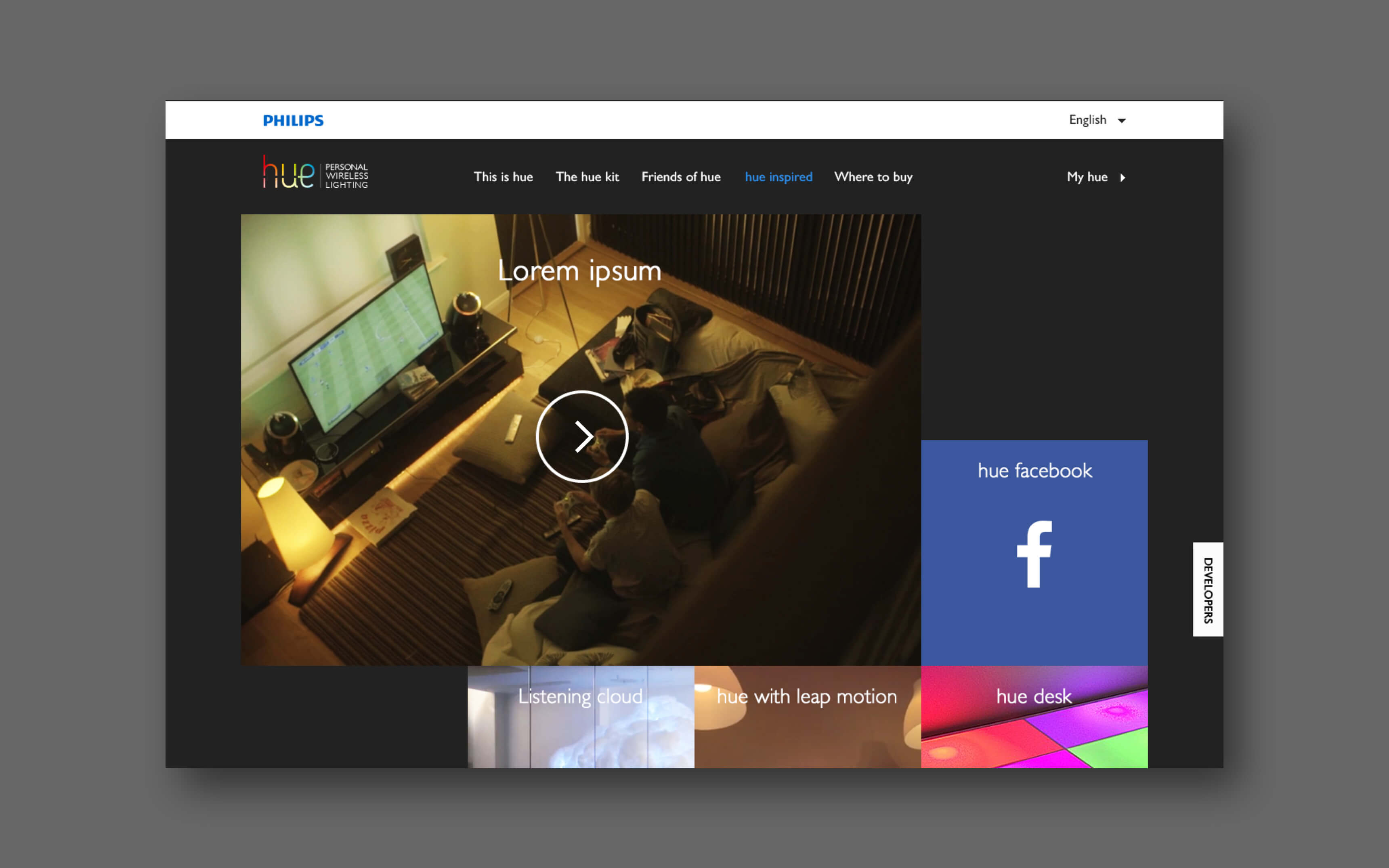The width and height of the screenshot is (1389, 868).
Task: Open the Listening cloud tile
Action: coord(581,717)
